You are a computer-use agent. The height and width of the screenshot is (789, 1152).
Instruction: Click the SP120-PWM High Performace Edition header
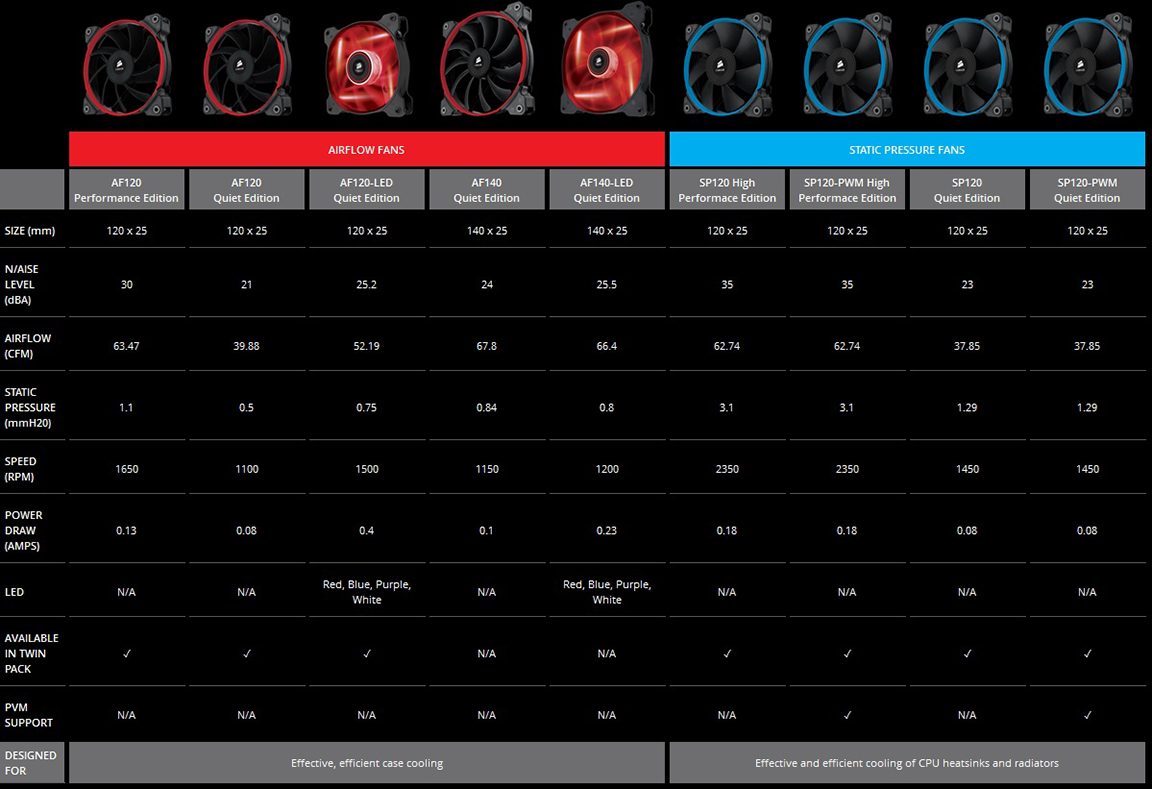click(x=847, y=190)
